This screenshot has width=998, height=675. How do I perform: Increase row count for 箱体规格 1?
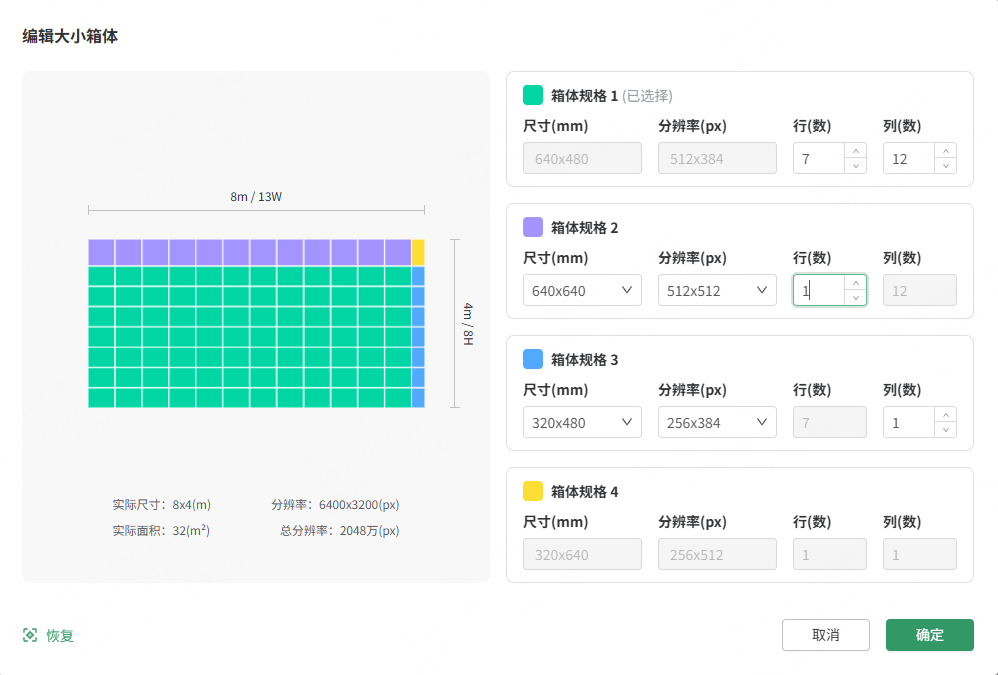tap(855, 151)
